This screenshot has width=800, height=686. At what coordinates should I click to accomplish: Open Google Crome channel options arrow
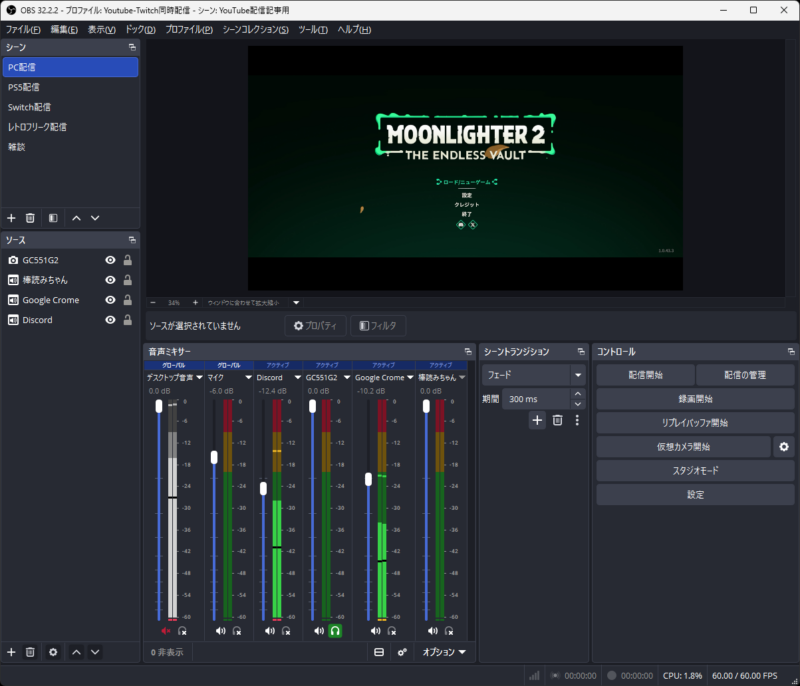pyautogui.click(x=410, y=377)
